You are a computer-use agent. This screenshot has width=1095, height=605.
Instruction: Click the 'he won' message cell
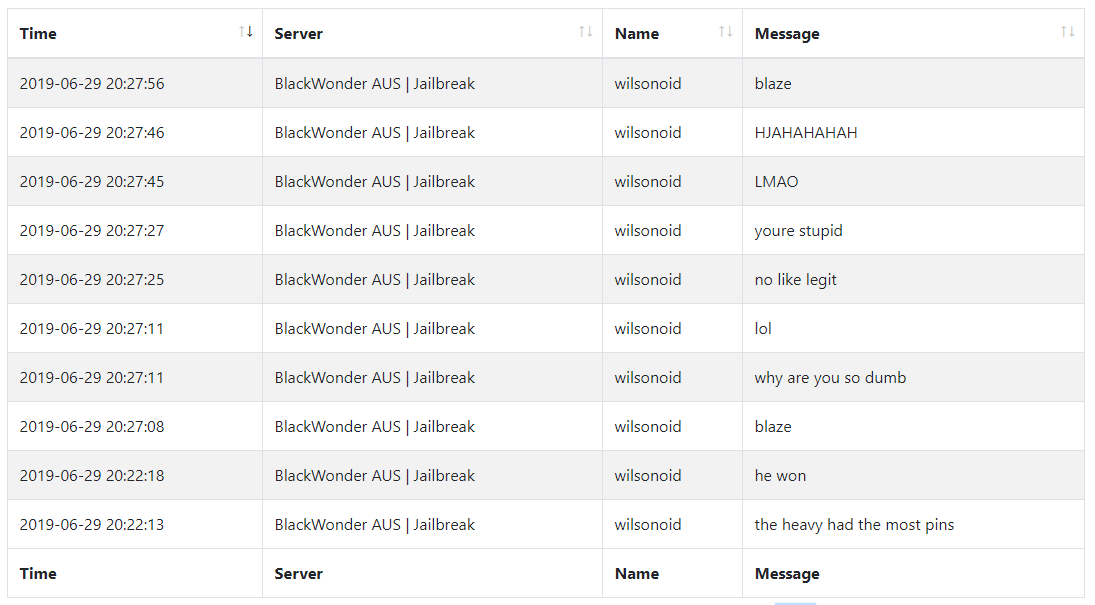913,475
